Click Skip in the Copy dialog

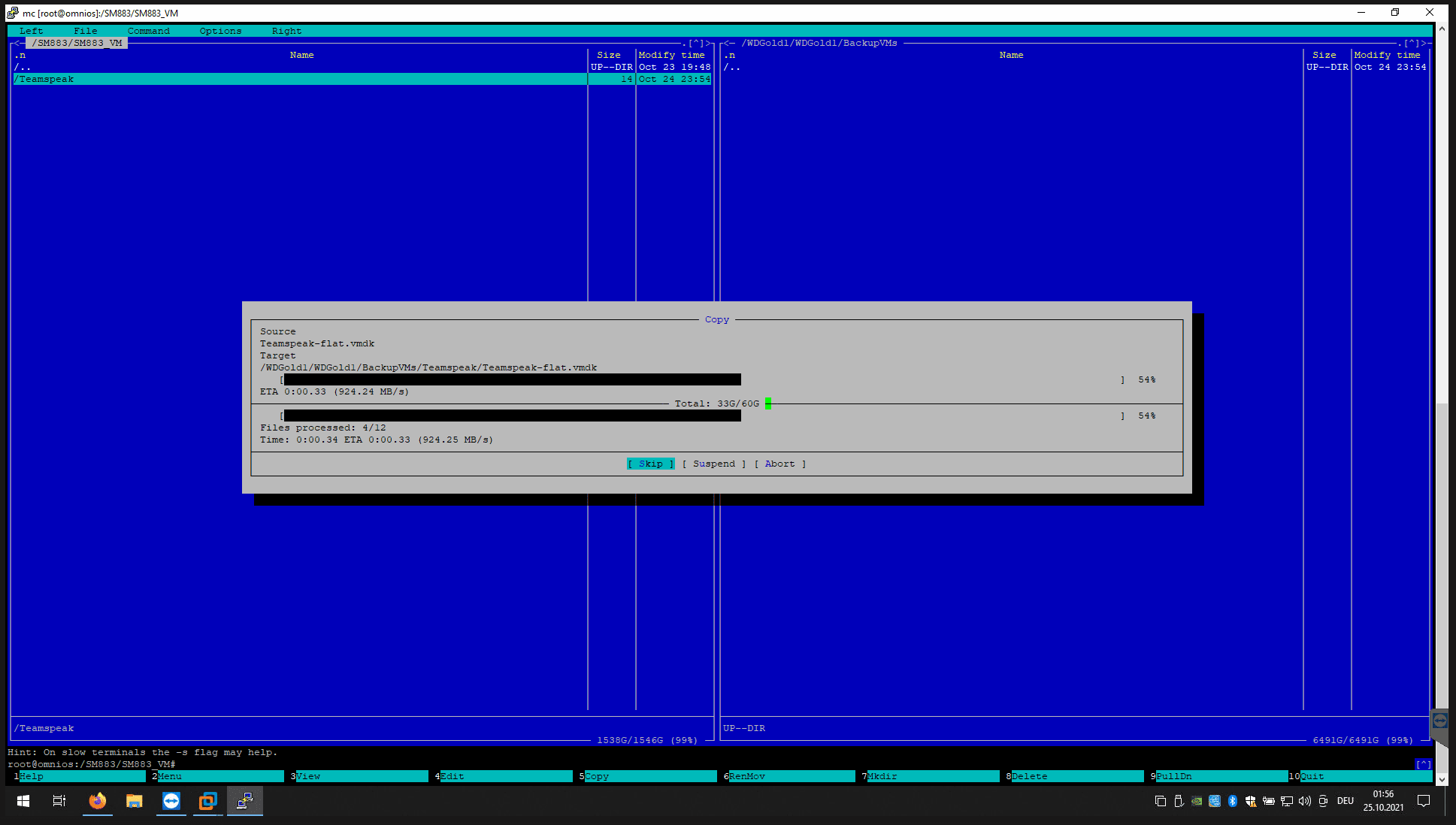point(651,464)
